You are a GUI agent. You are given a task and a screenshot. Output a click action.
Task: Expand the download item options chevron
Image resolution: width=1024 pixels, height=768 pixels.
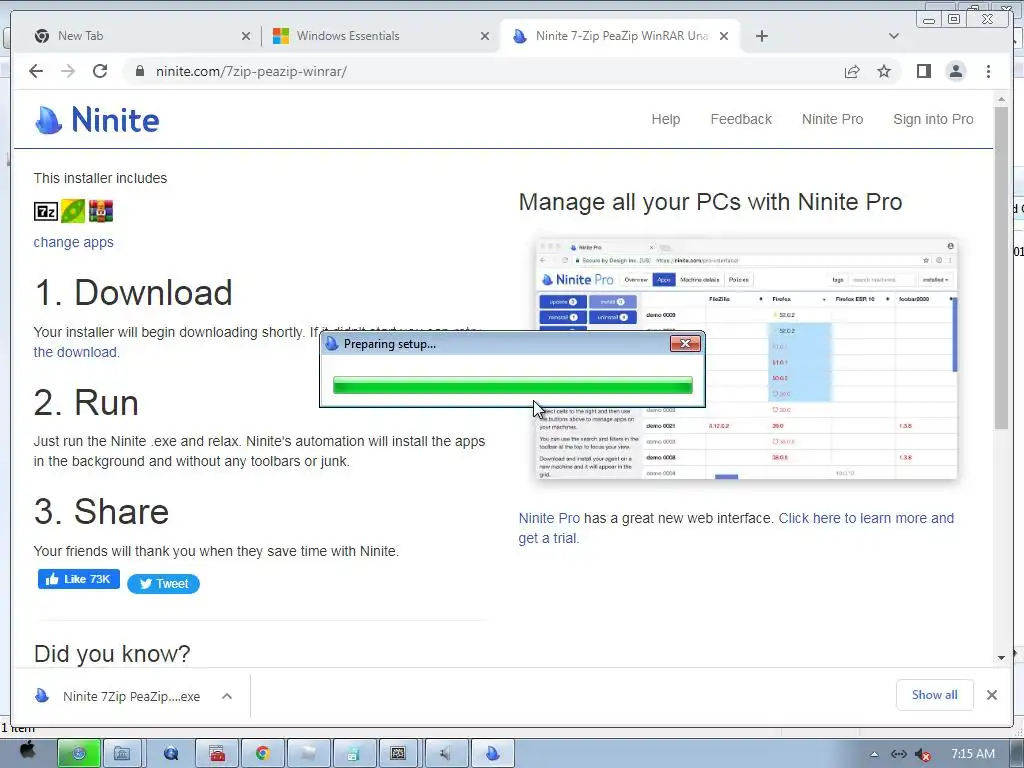(227, 696)
